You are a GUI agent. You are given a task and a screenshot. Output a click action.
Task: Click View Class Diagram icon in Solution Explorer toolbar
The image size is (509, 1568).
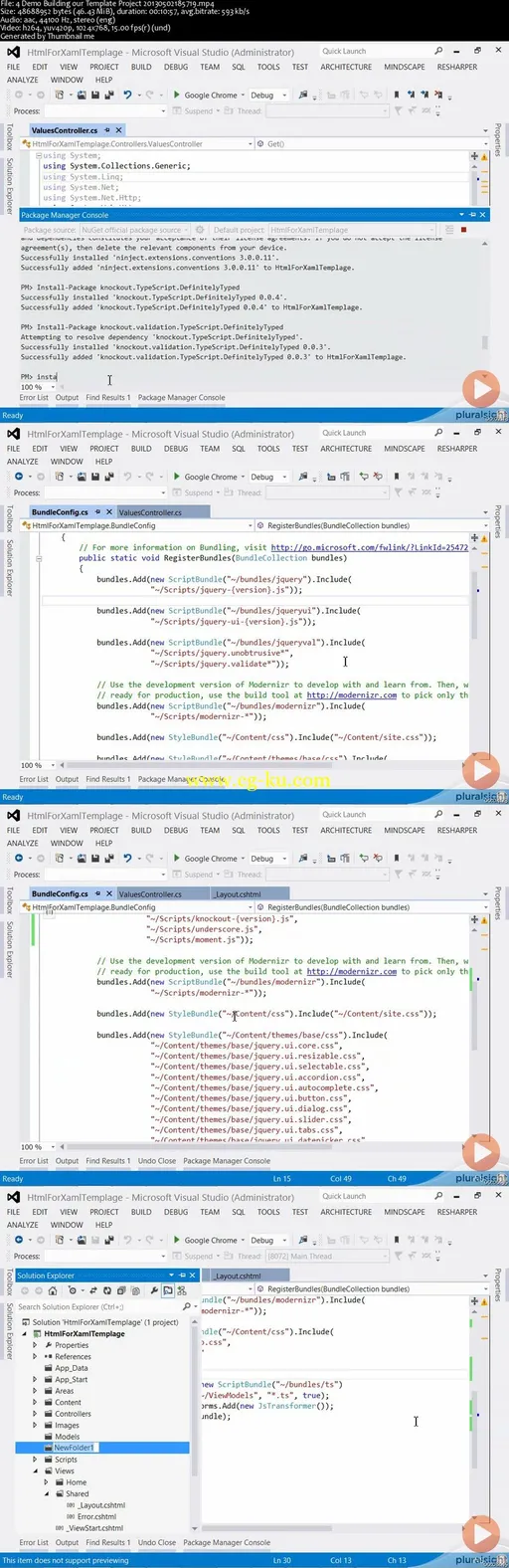point(181,1290)
